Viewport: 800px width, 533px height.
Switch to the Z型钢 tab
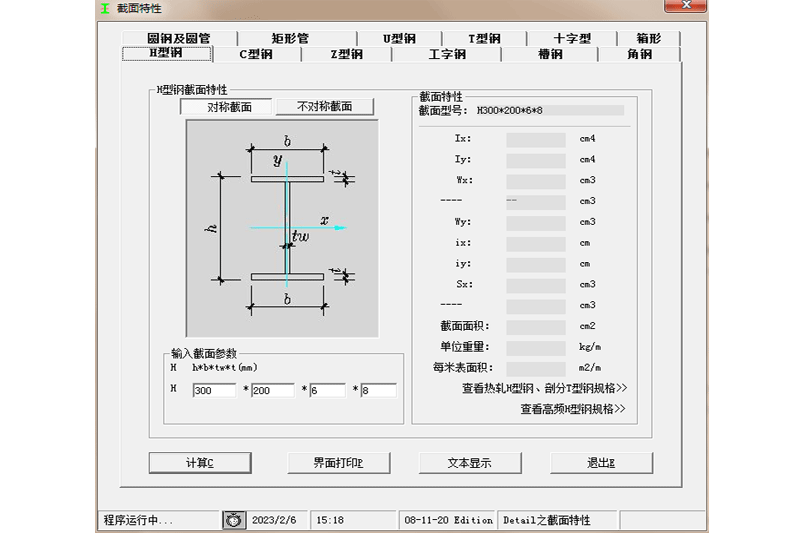(346, 54)
